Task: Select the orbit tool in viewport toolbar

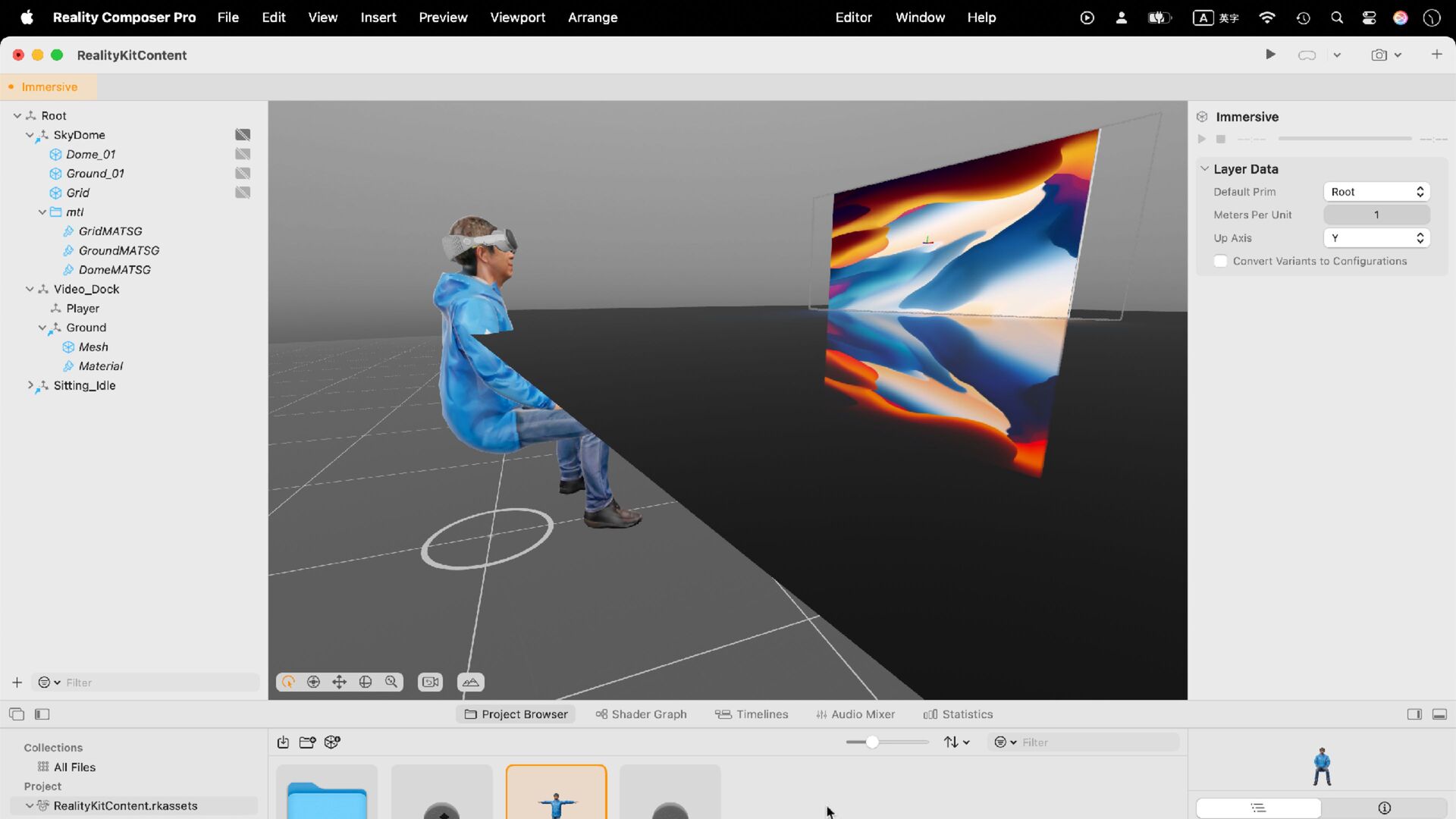Action: [x=288, y=682]
